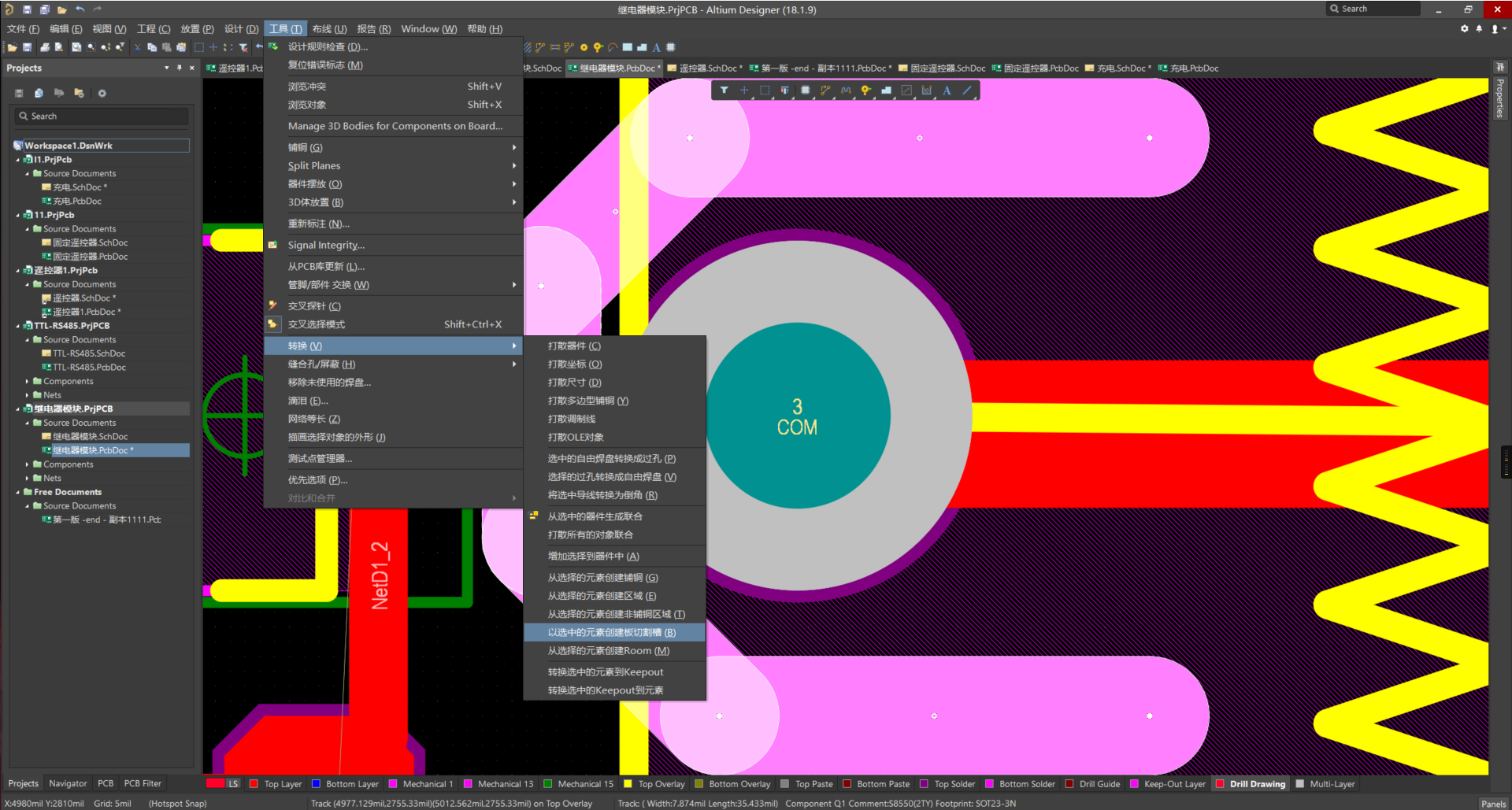The image size is (1512, 810).
Task: Pin the Projects panel
Action: tap(179, 68)
